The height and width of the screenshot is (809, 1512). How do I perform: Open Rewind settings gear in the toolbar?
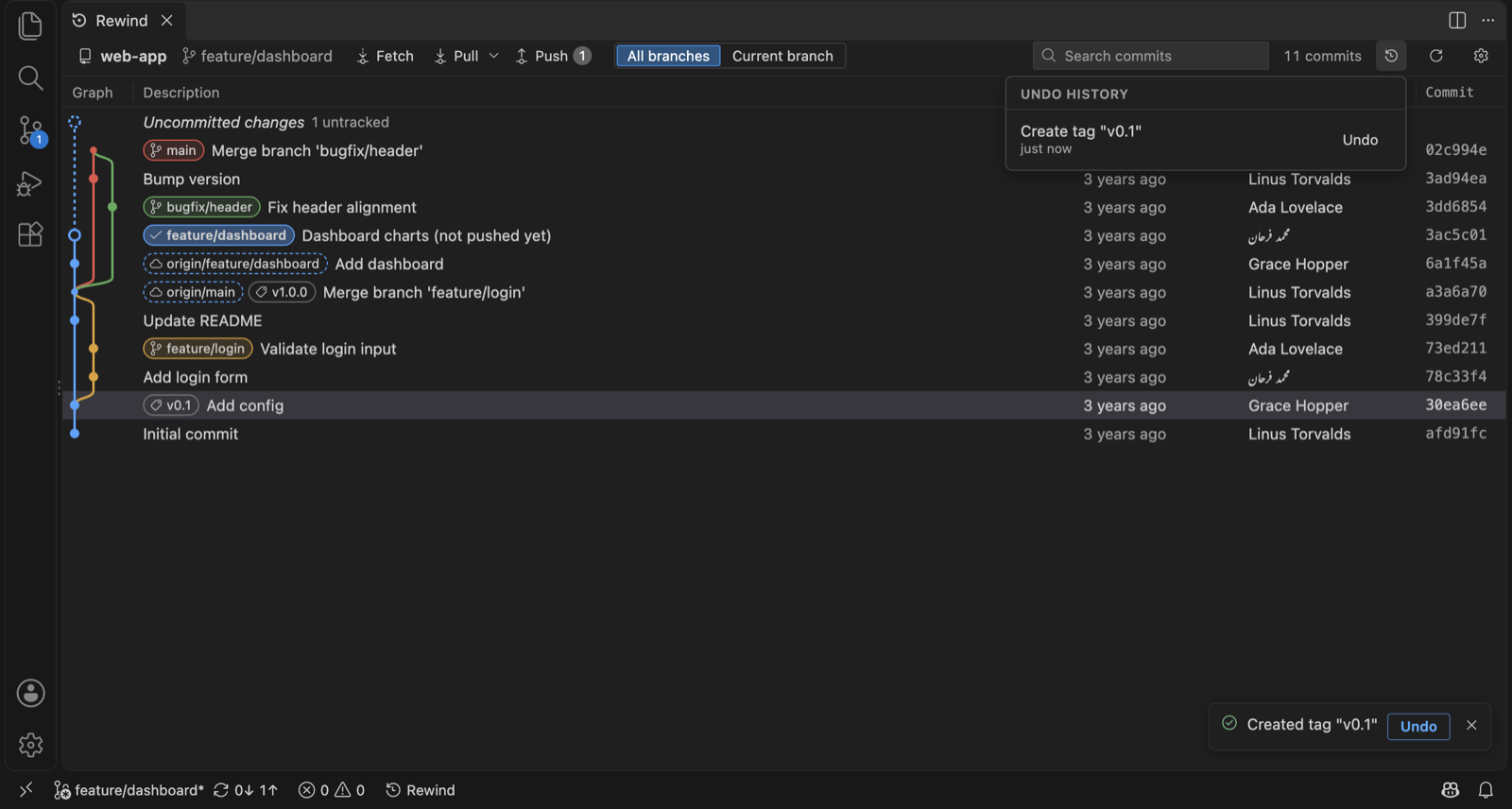coord(1481,56)
